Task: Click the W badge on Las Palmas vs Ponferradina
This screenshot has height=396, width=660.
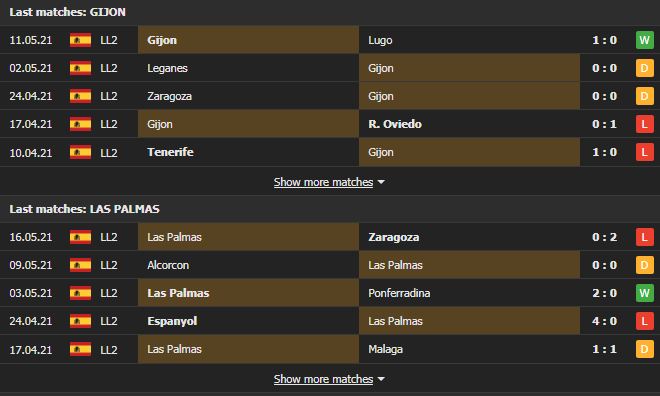Action: [x=644, y=293]
